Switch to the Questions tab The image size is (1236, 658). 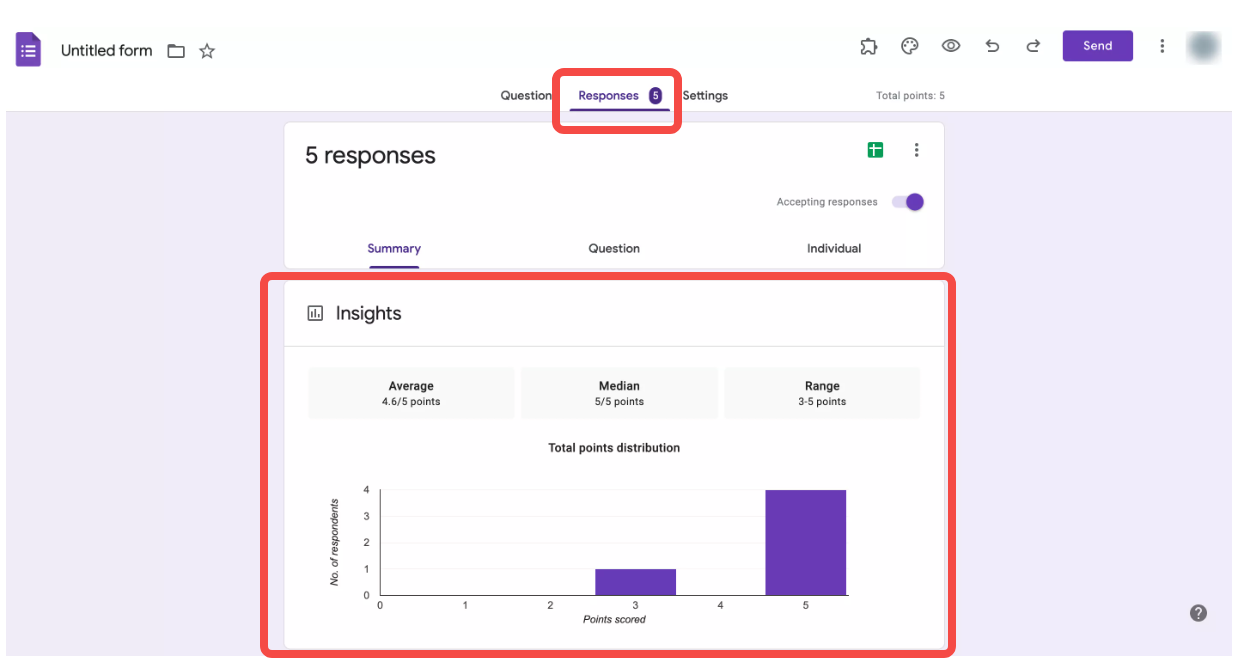pos(527,95)
